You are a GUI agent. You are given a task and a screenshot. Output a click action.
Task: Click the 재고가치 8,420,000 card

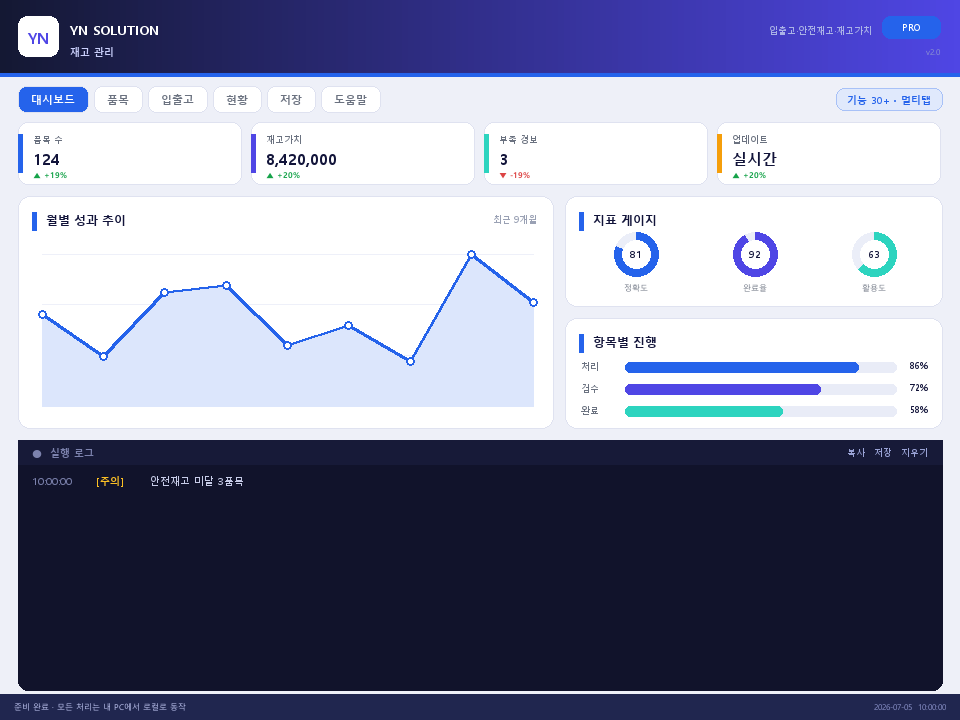362,154
